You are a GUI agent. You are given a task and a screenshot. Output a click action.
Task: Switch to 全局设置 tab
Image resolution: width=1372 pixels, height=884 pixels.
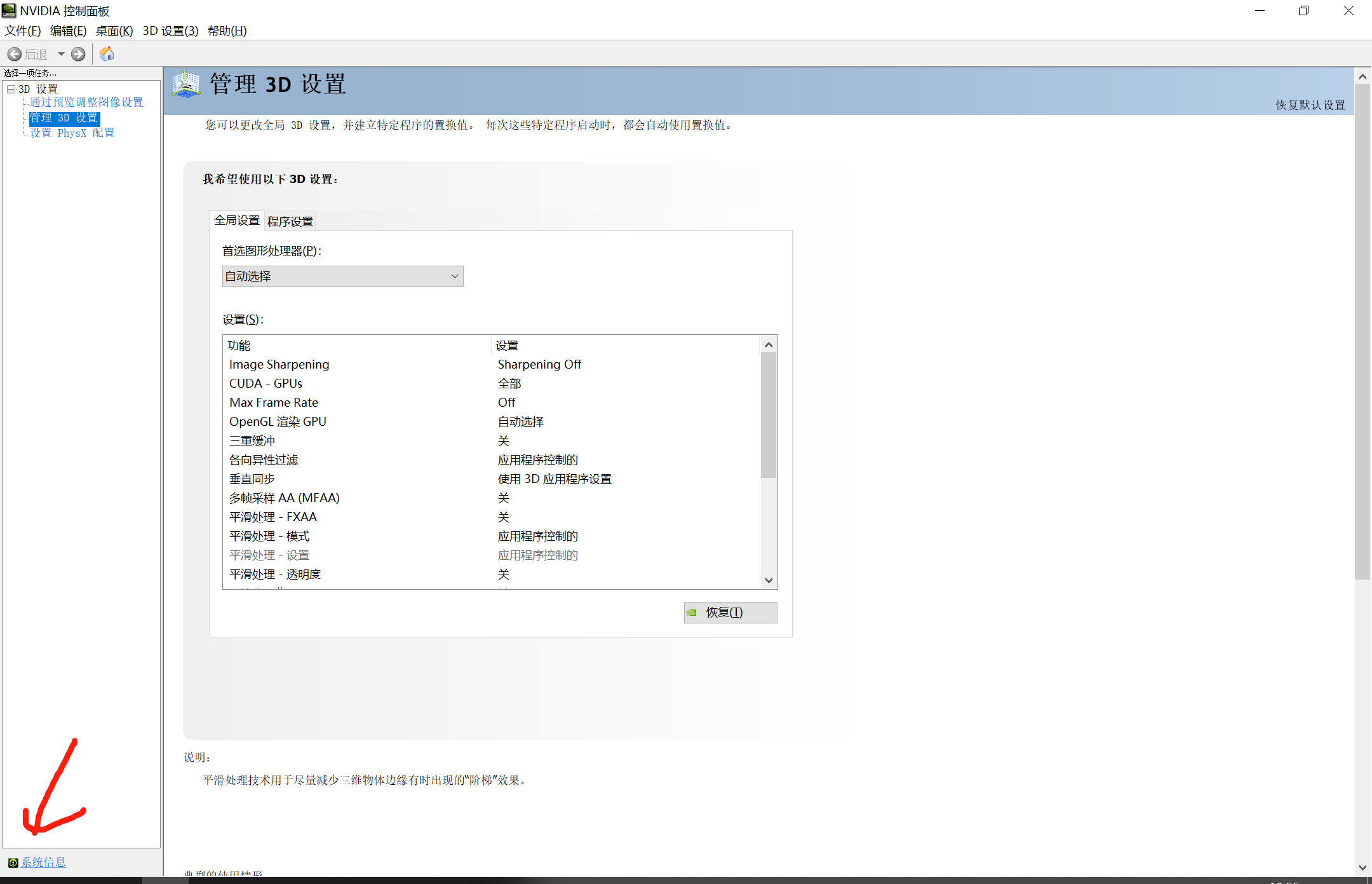pos(237,221)
